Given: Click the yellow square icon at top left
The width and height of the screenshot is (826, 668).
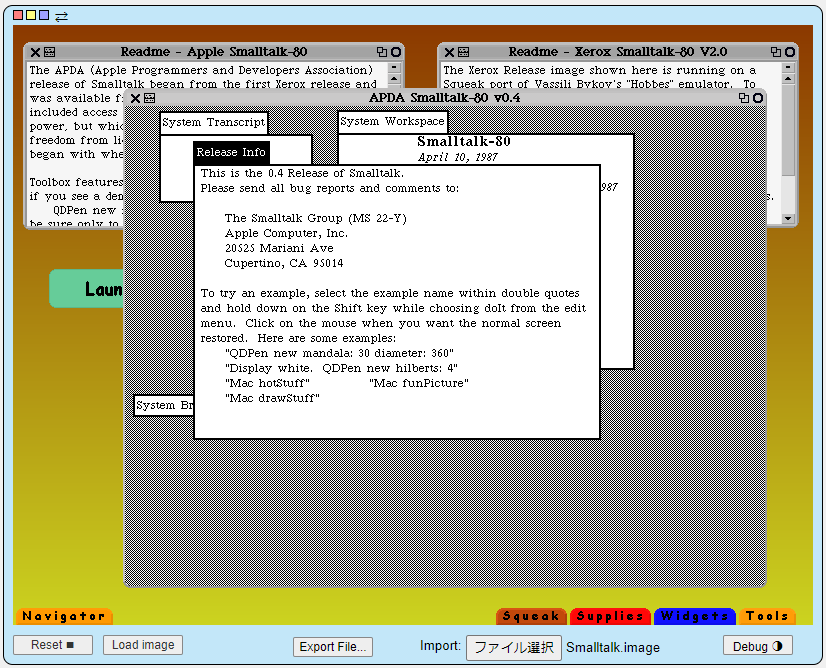Looking at the screenshot, I should (31, 16).
